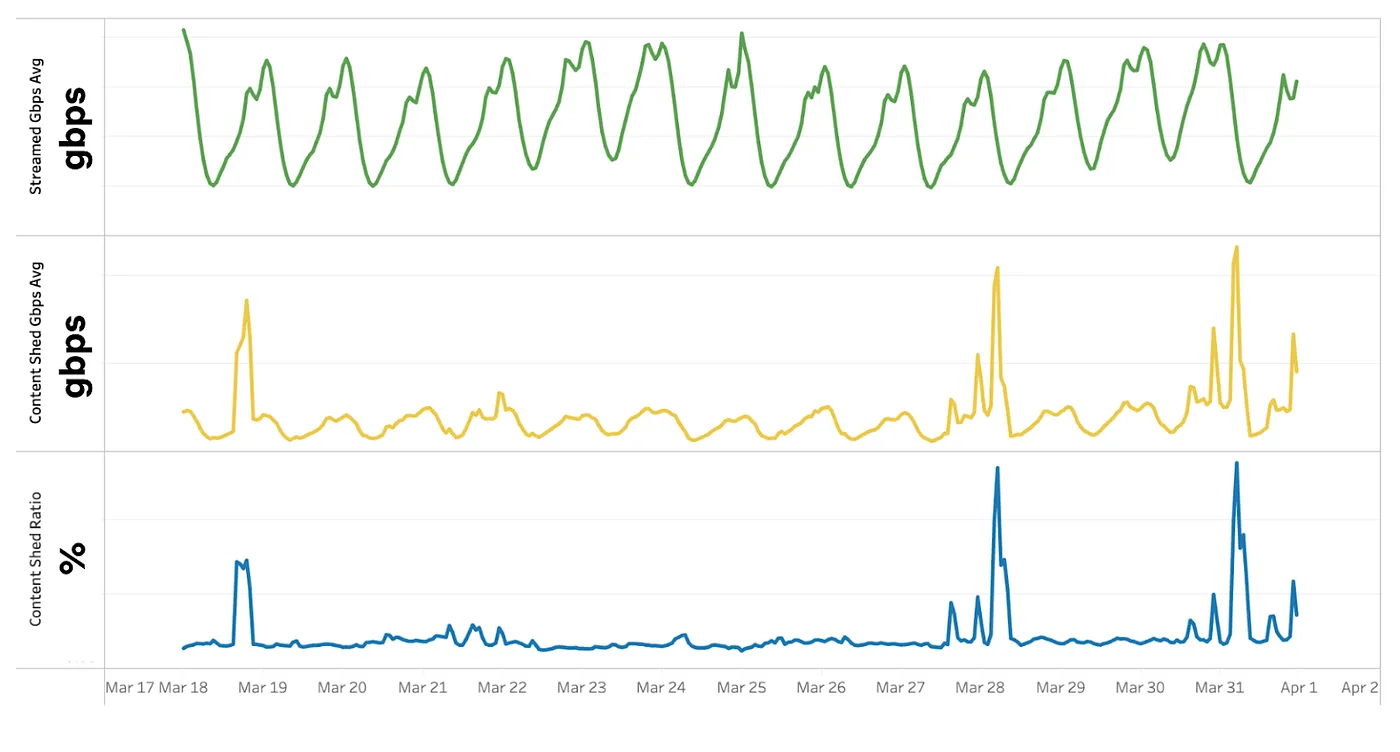The image size is (1400, 752).
Task: Select the "Content Shed Gbps Avg" axis title
Action: [36, 343]
